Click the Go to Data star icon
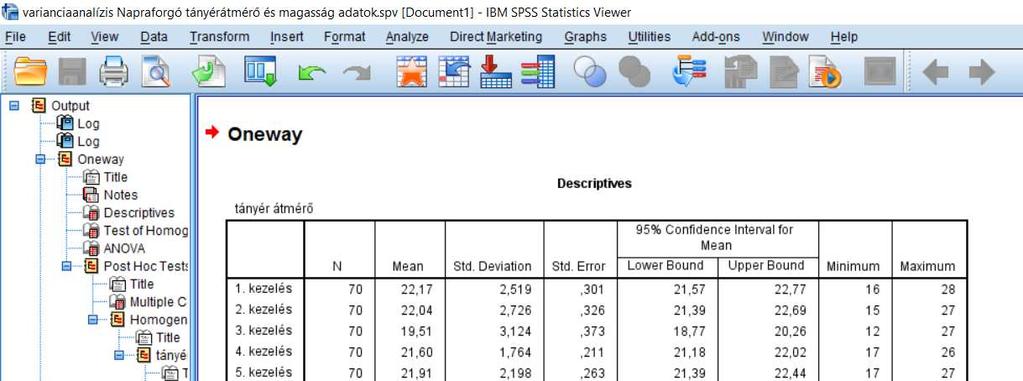This screenshot has height=381, width=1023. 412,72
